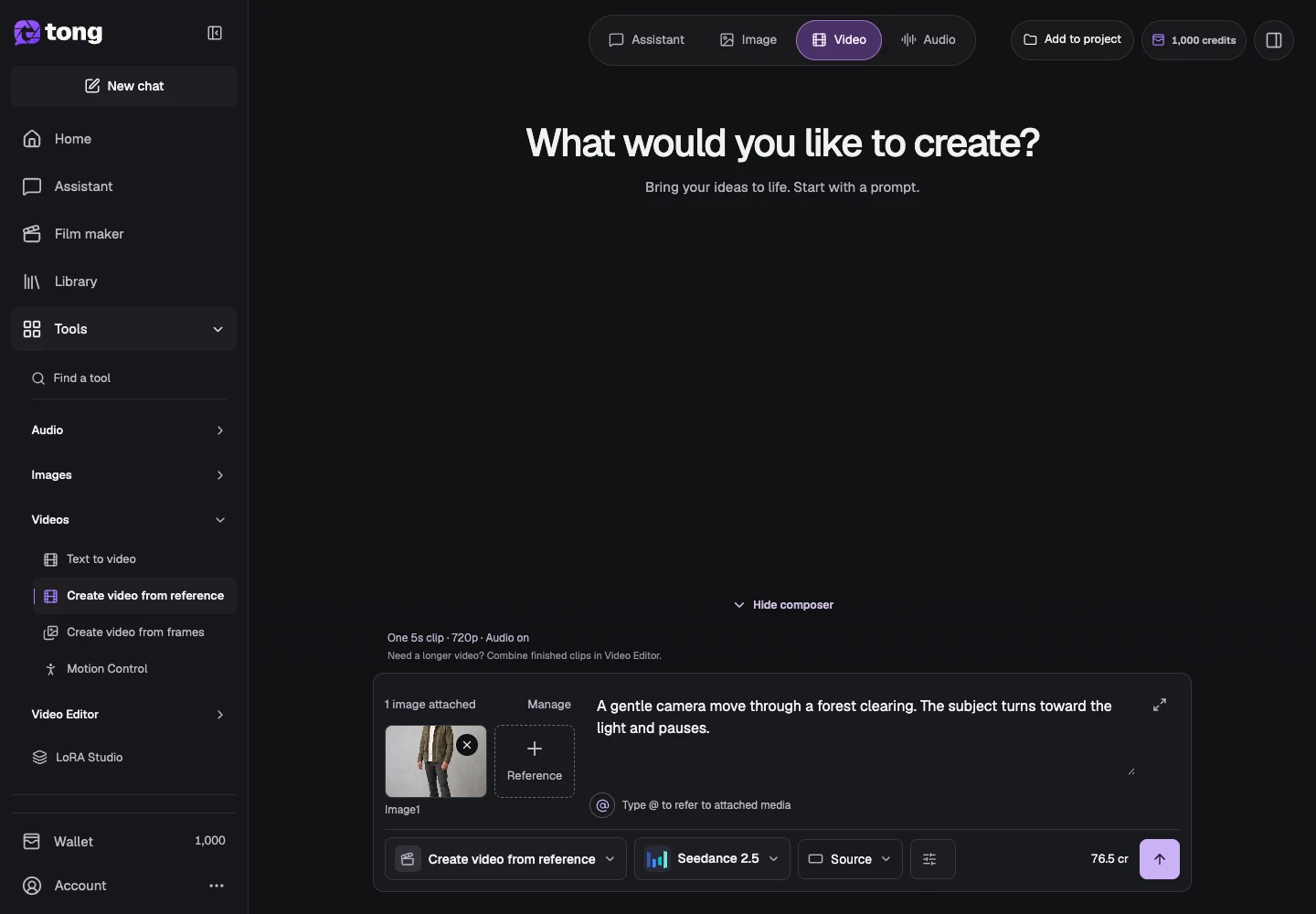
Task: Click Manage for attached images
Action: click(x=549, y=705)
